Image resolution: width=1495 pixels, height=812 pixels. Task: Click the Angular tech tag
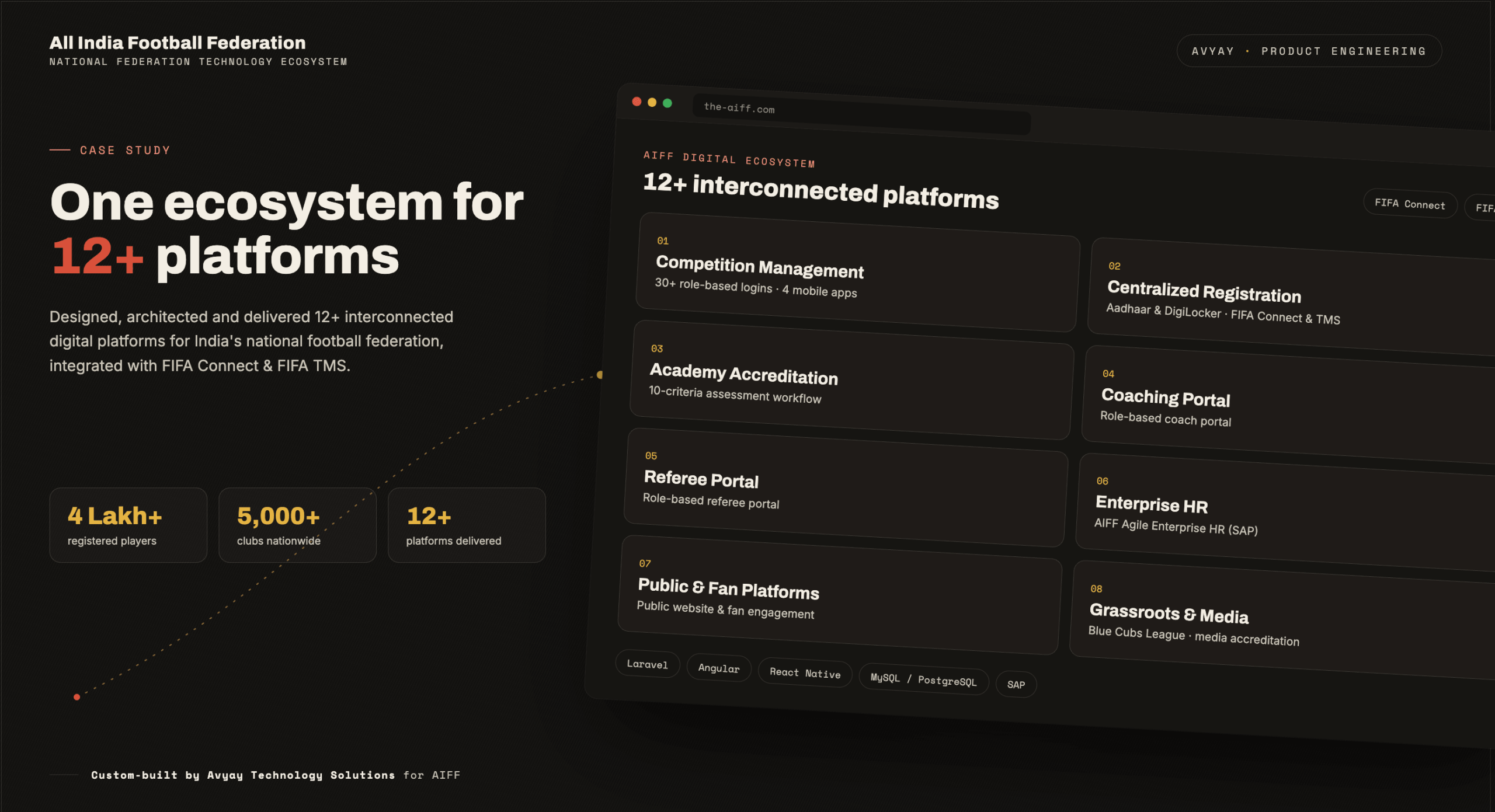pos(718,668)
